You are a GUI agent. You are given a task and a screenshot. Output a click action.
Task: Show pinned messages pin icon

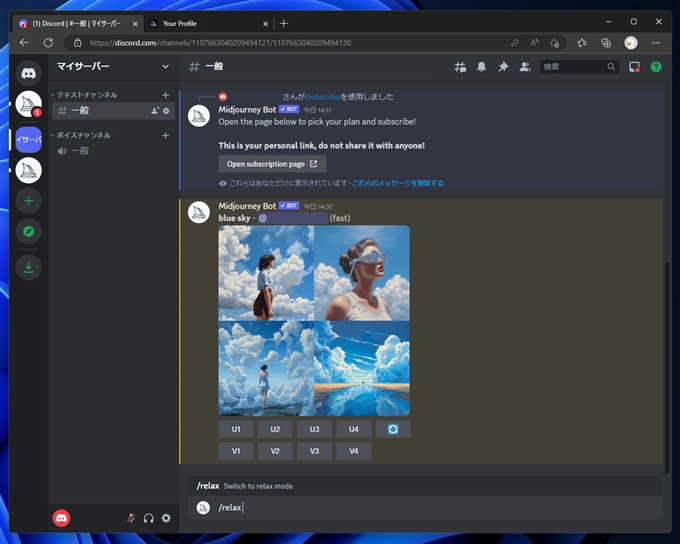(503, 67)
